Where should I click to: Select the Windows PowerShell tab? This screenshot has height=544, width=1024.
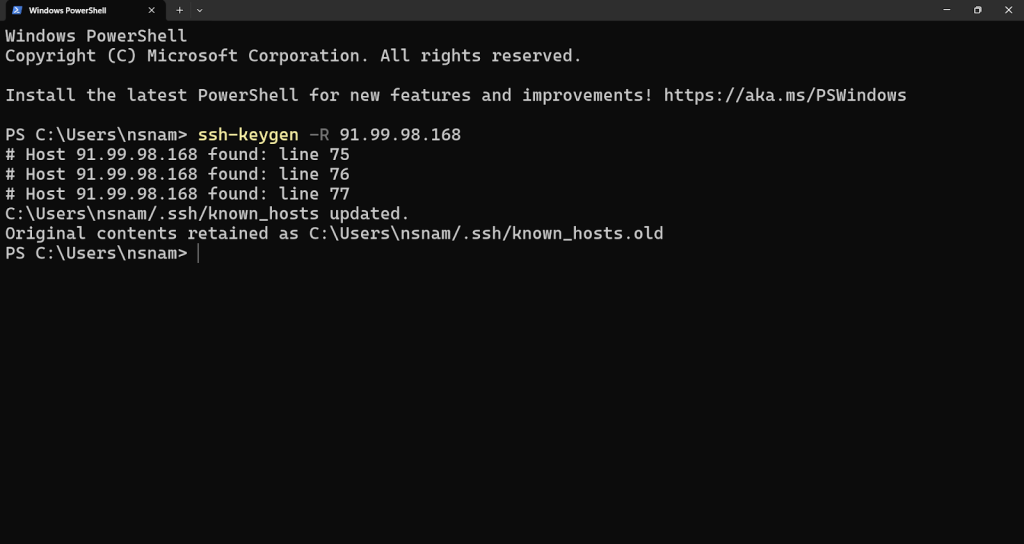75,10
